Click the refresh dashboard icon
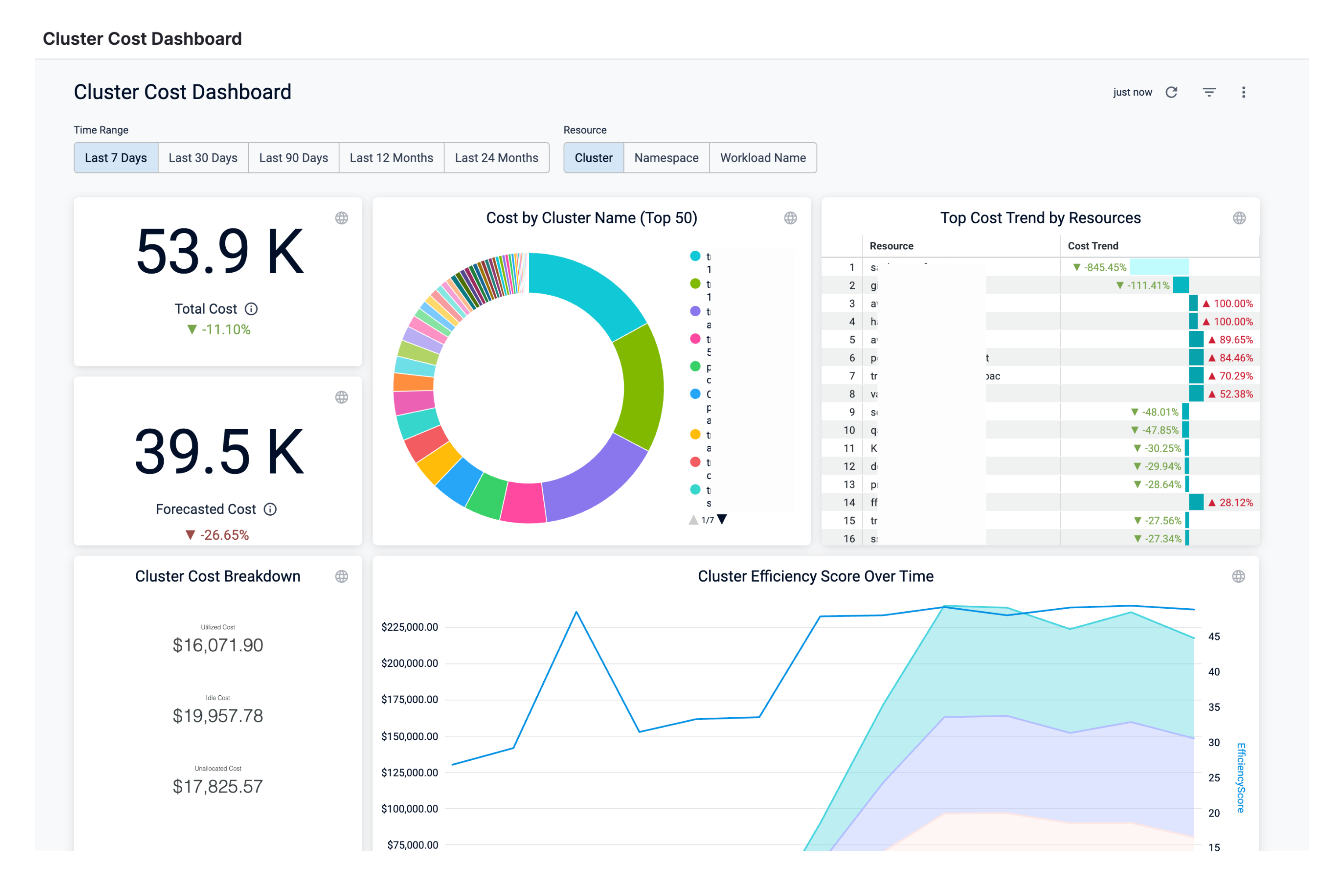 1171,93
